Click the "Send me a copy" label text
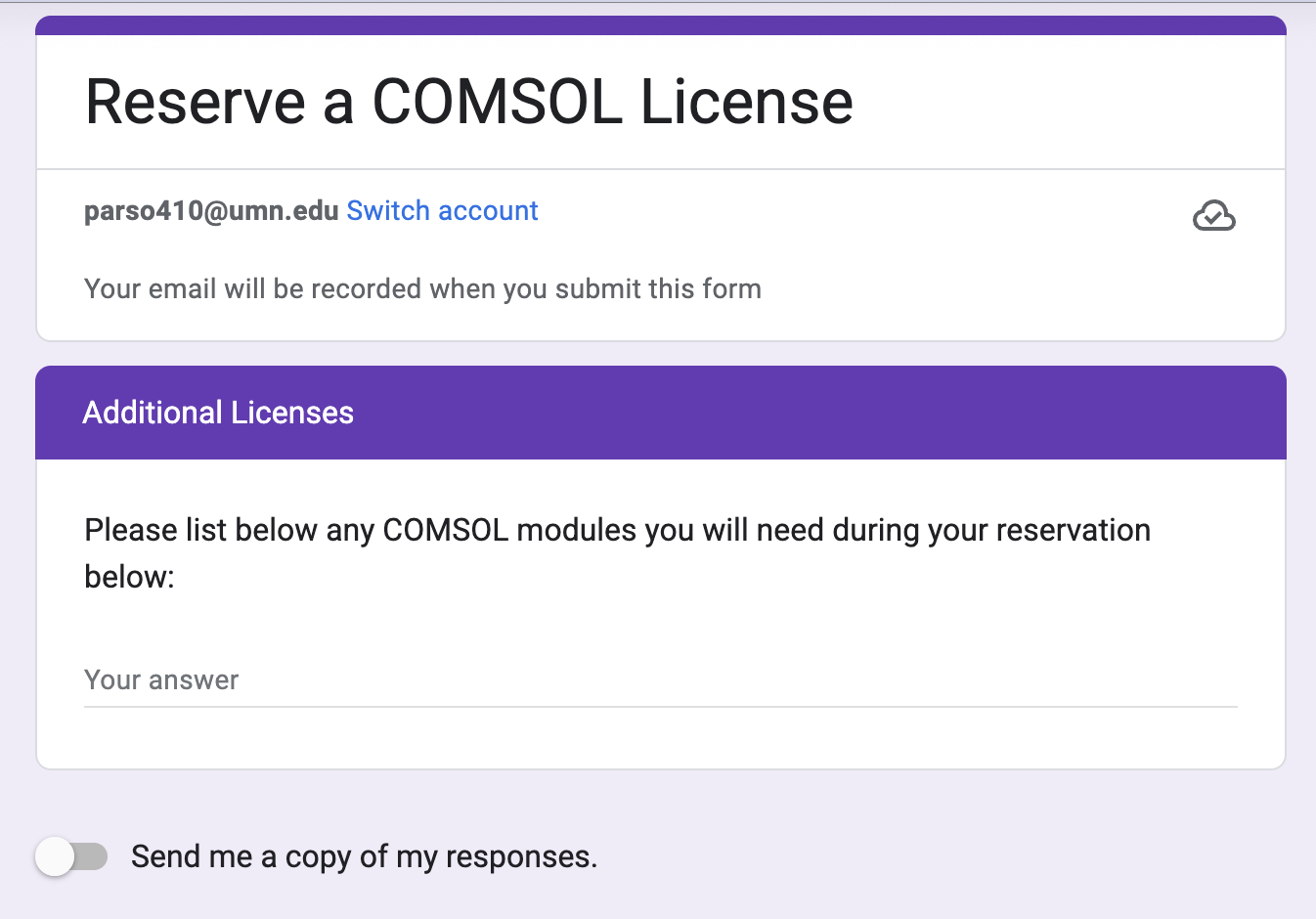This screenshot has height=919, width=1316. point(364,857)
